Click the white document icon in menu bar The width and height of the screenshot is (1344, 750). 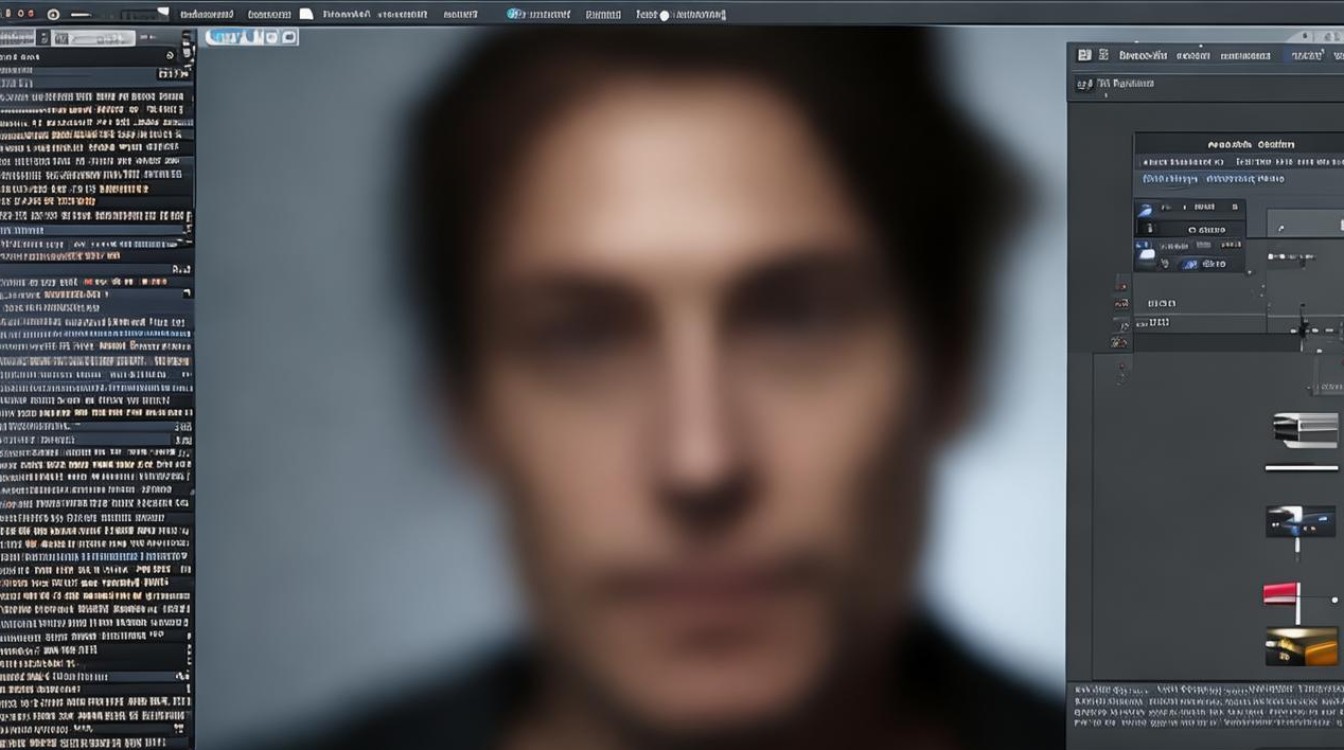[306, 14]
